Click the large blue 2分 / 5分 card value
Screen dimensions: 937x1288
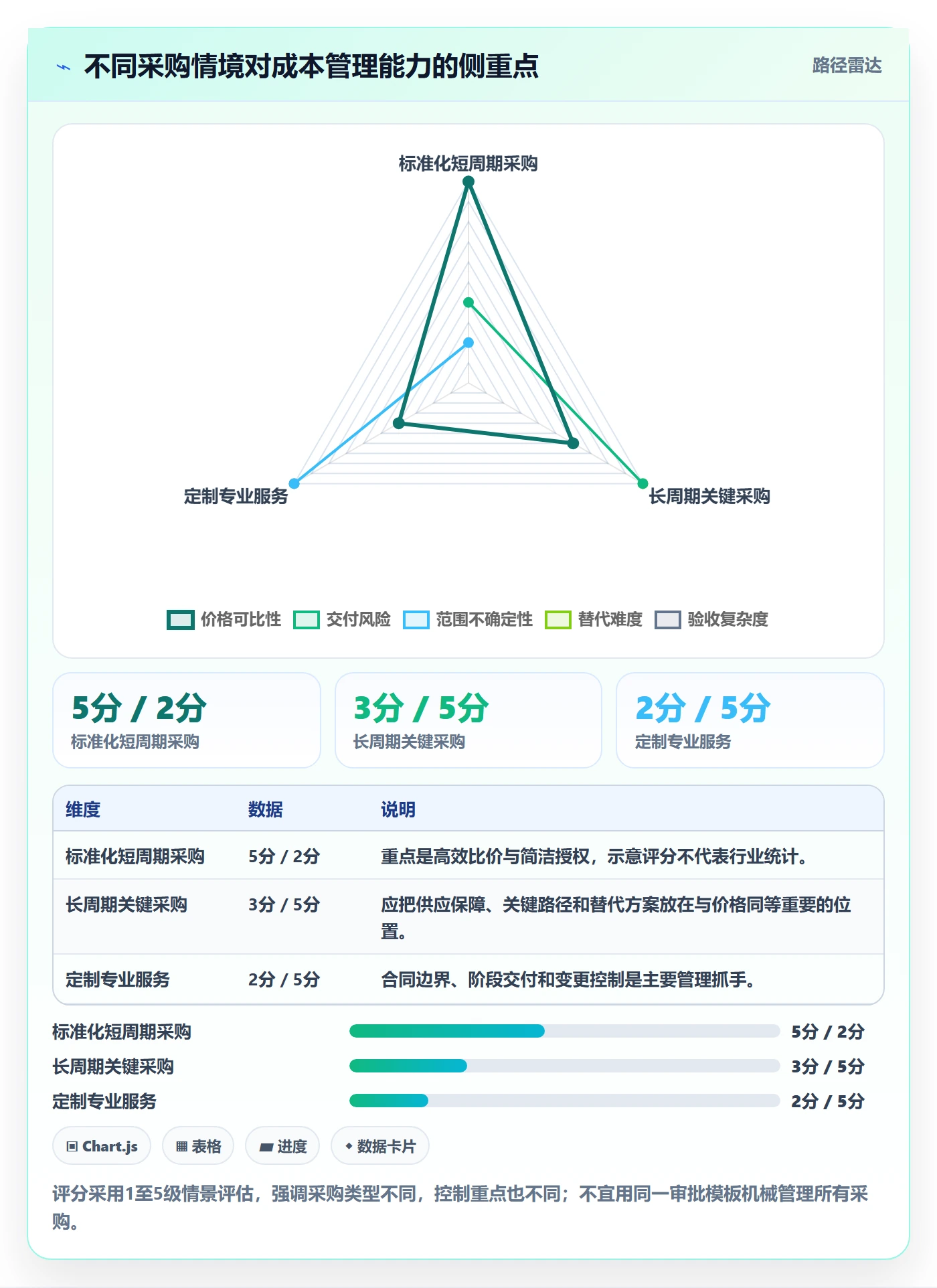point(703,708)
